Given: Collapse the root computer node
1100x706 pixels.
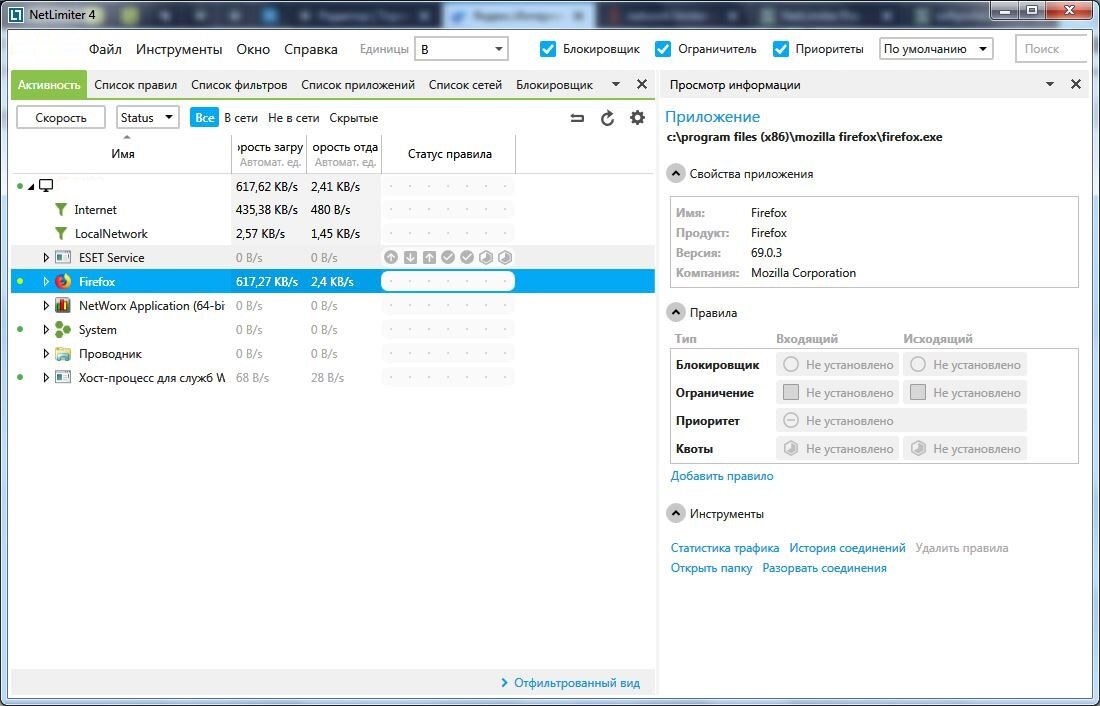Looking at the screenshot, I should (x=31, y=187).
